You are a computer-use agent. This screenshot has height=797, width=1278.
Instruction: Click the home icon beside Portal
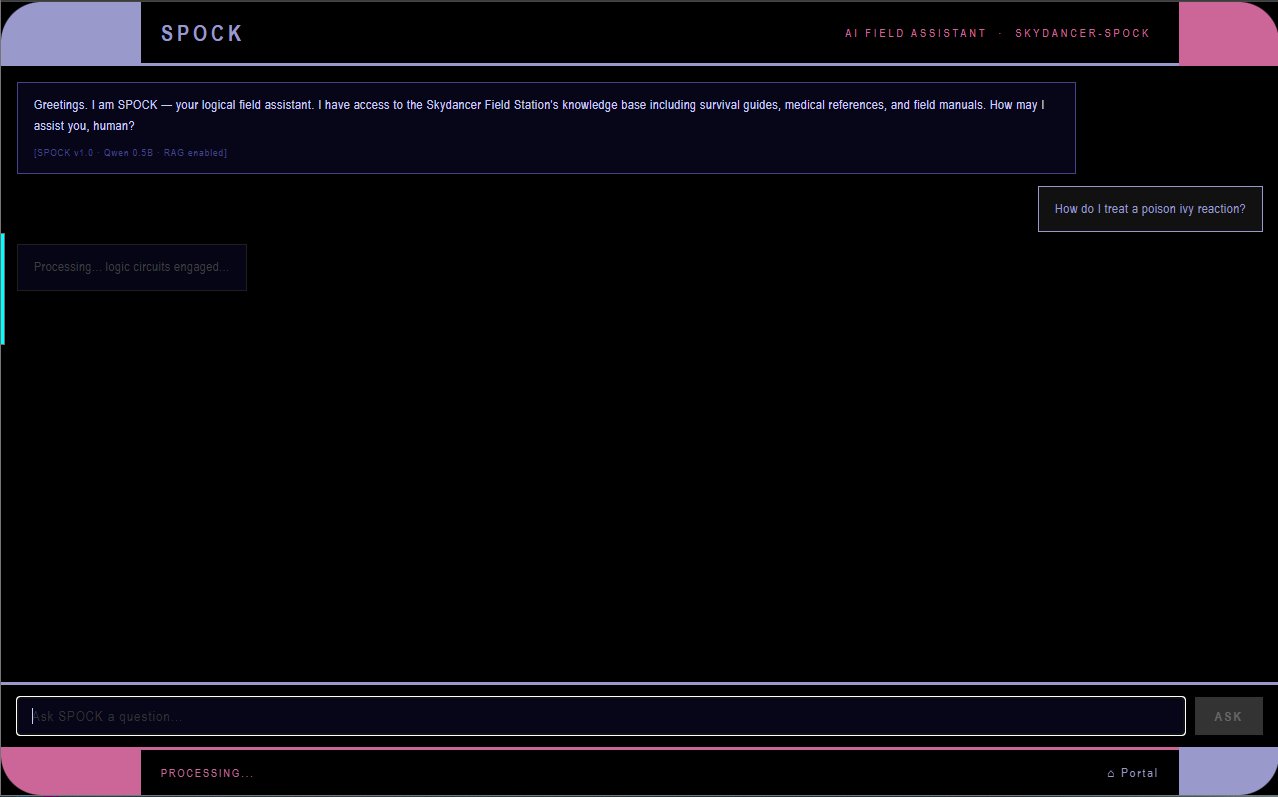[1111, 773]
